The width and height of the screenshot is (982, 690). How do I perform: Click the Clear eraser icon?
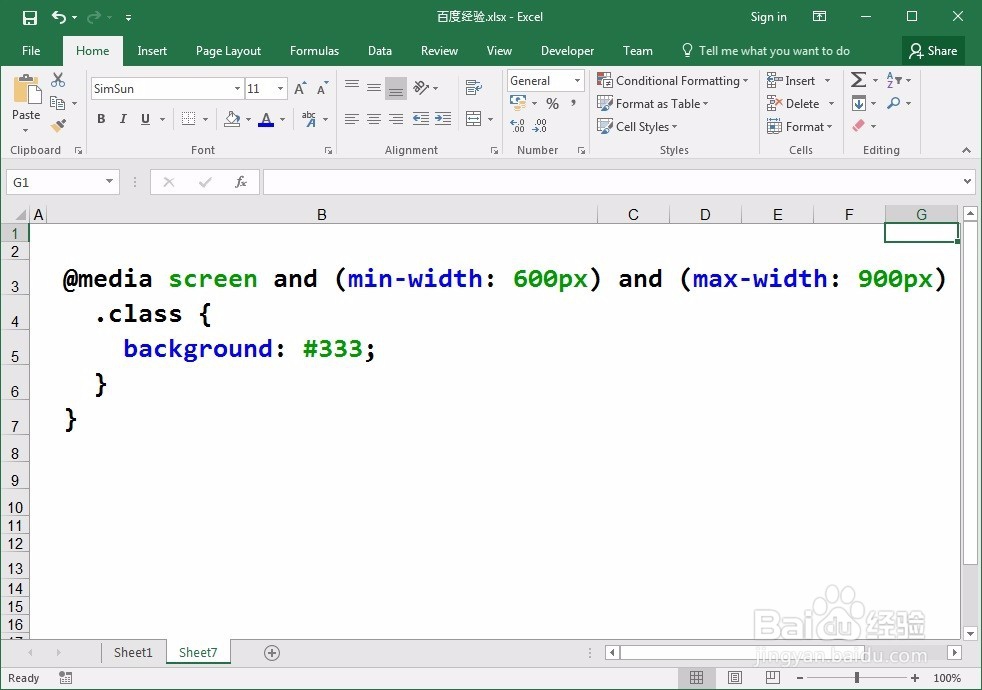coord(859,126)
